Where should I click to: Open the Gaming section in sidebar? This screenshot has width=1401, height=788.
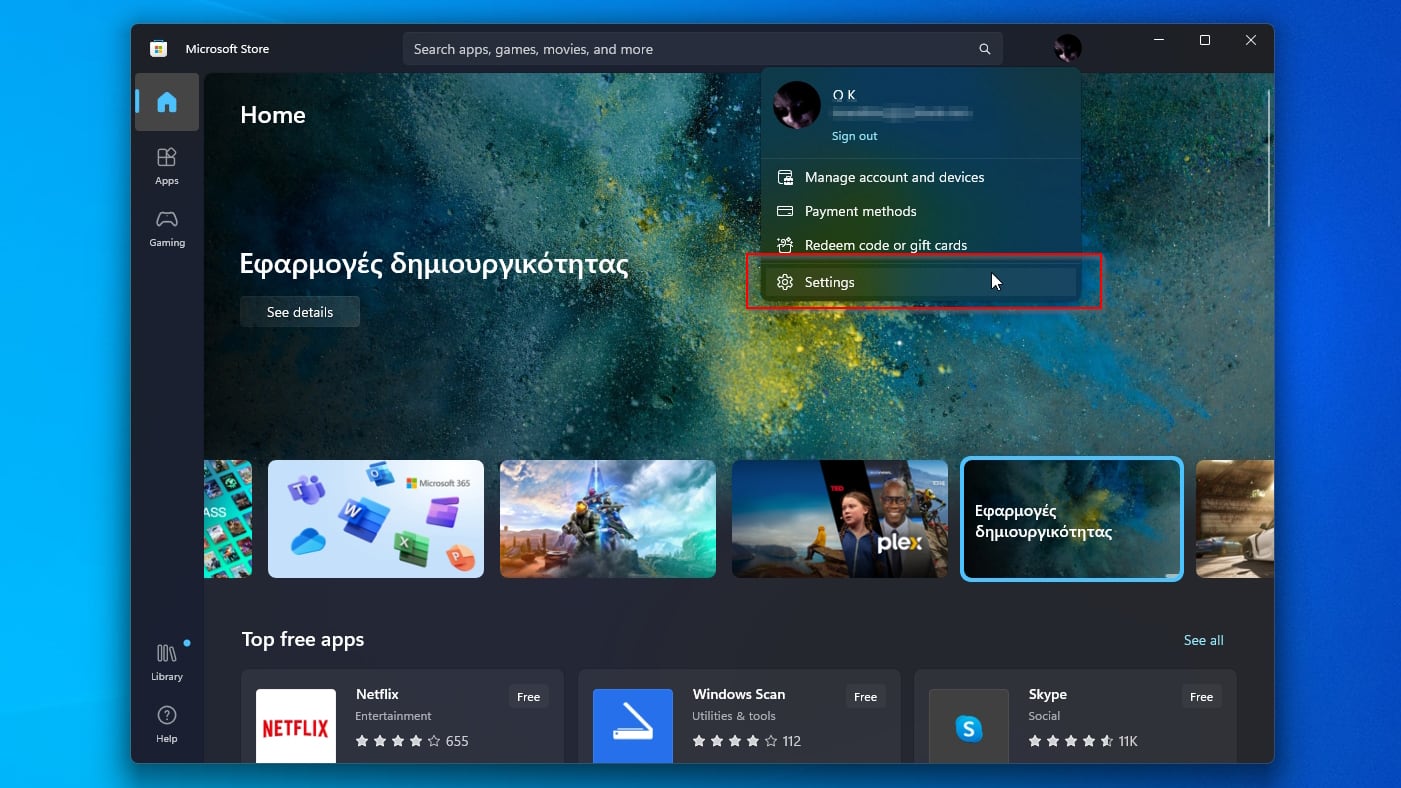click(167, 228)
